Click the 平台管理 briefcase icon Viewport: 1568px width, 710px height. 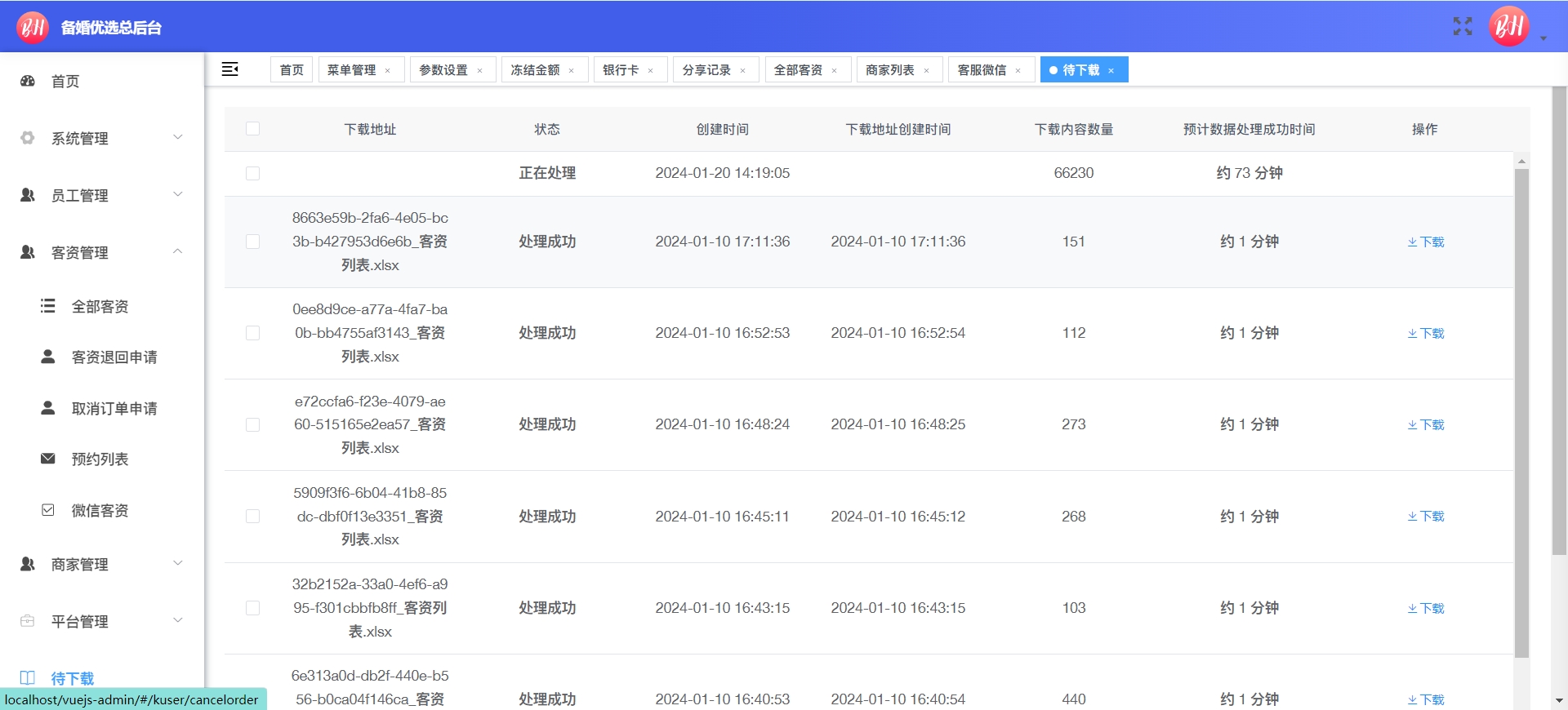click(x=28, y=621)
